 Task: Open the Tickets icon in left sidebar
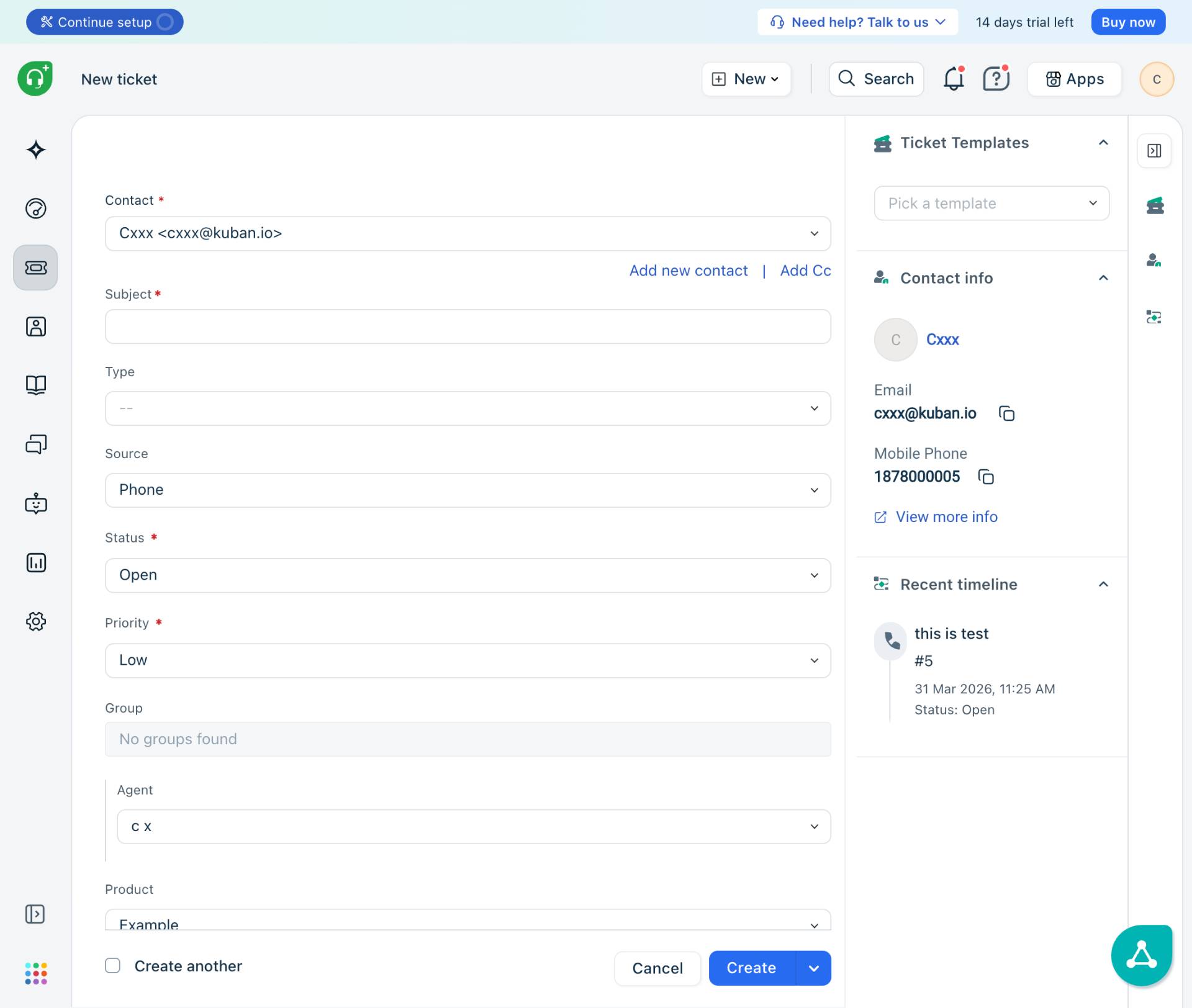tap(35, 268)
